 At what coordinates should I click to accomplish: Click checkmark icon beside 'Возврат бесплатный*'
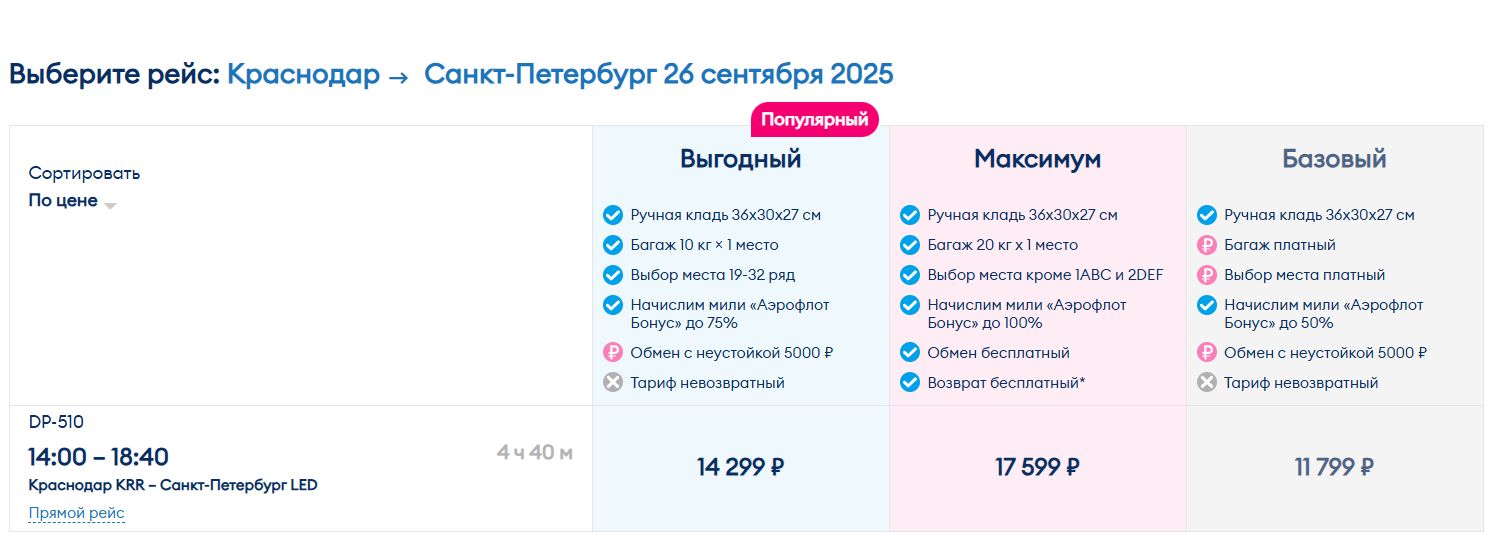910,383
